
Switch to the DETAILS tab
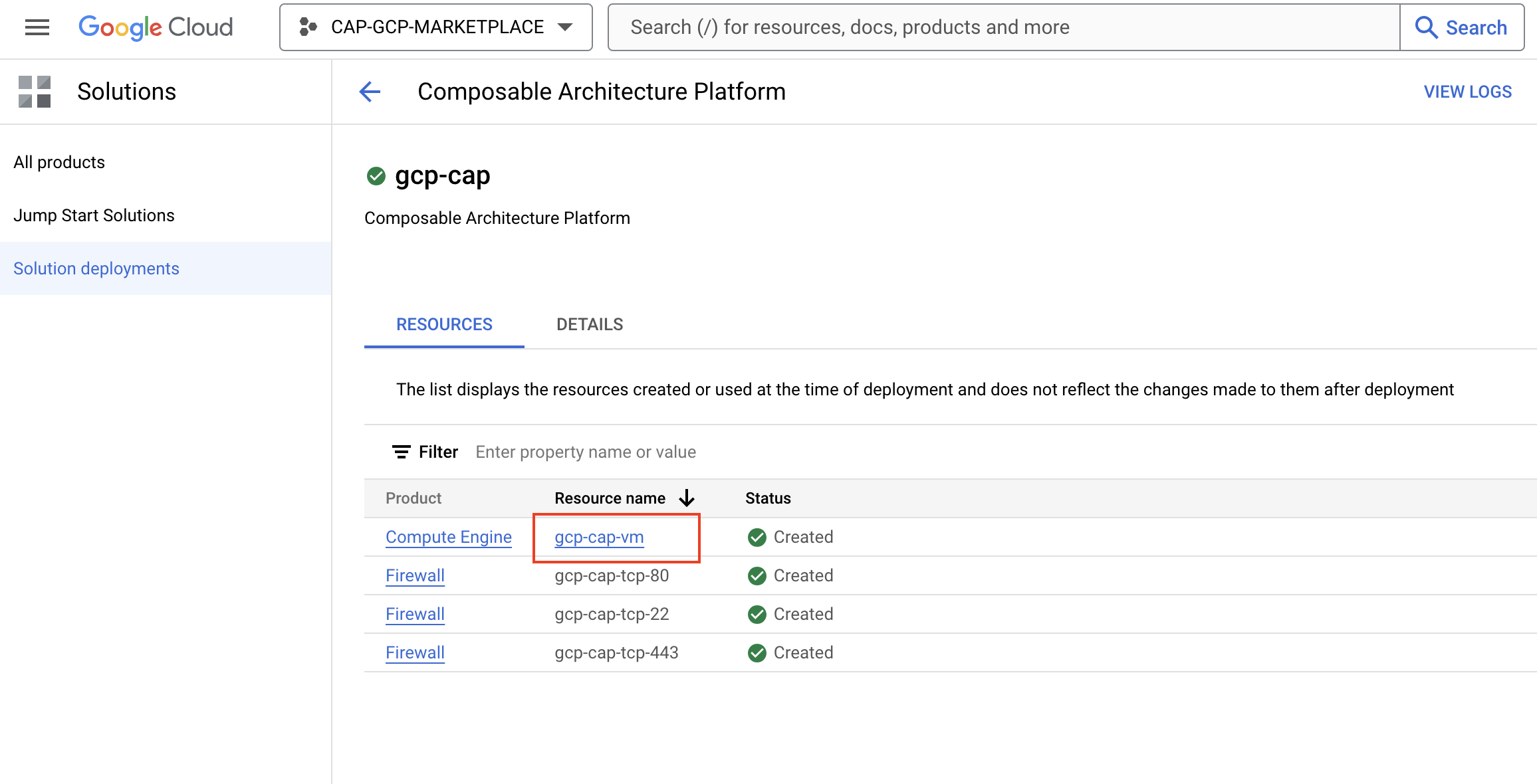590,325
